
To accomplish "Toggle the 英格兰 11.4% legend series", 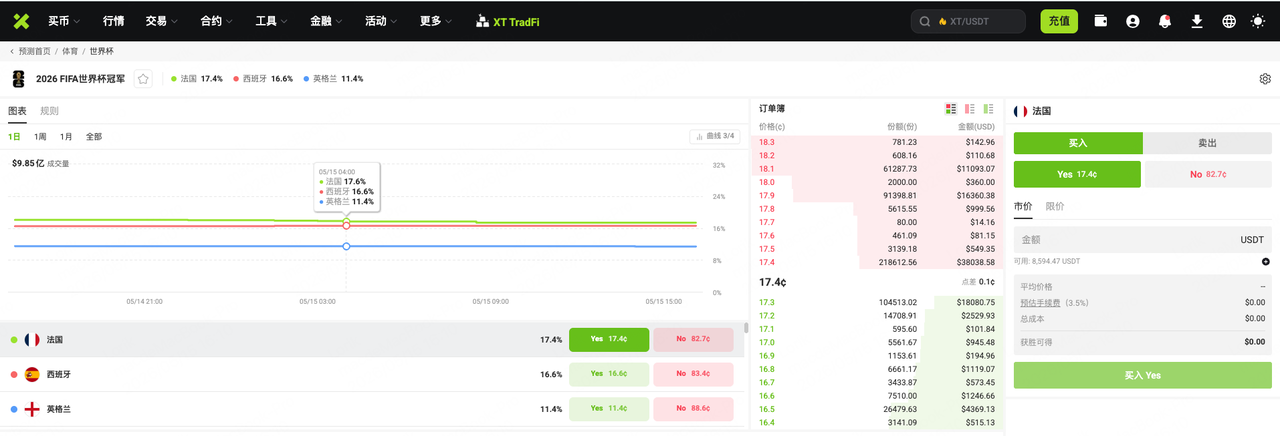I will click(x=333, y=78).
